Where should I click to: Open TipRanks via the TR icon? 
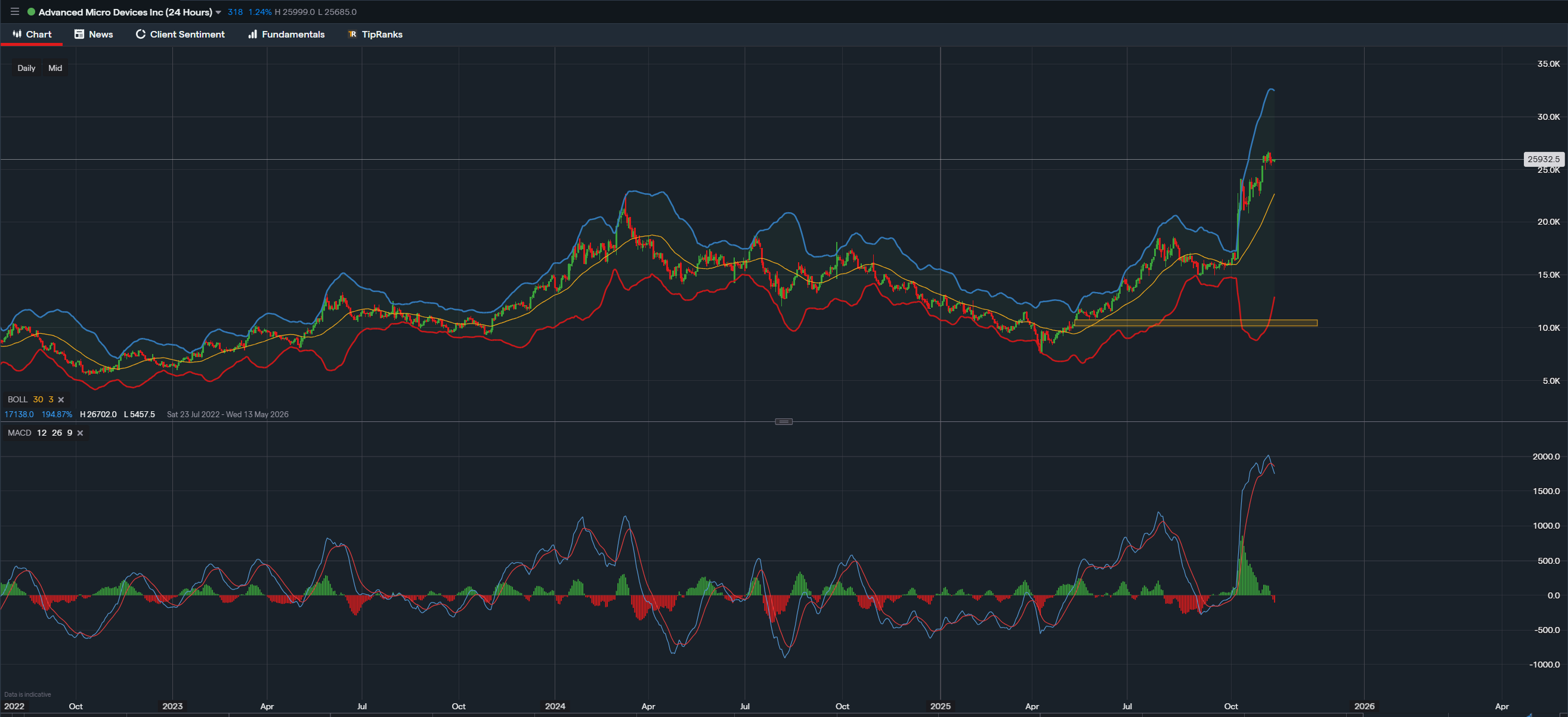click(352, 35)
